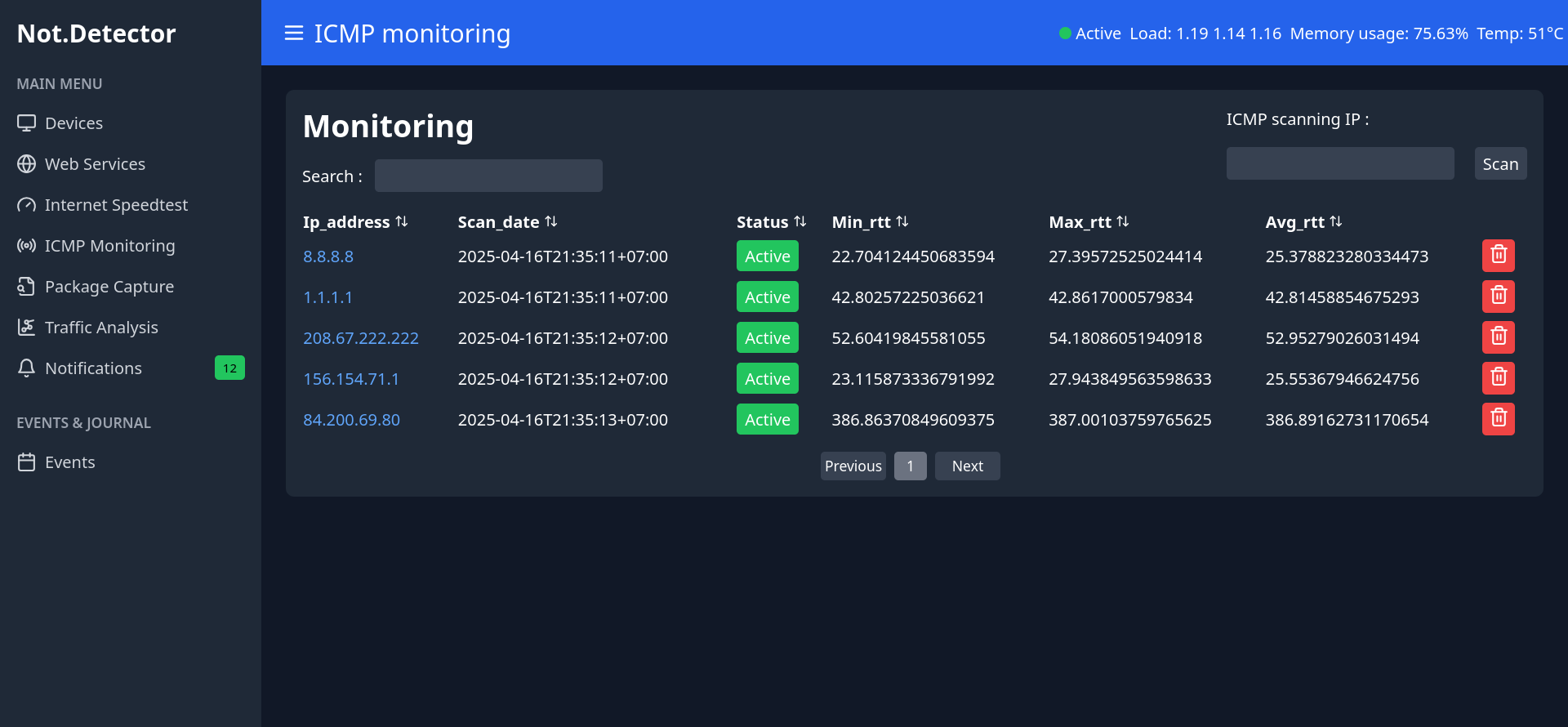
Task: Open the 84.200.69.80 IP link
Action: [x=351, y=420]
